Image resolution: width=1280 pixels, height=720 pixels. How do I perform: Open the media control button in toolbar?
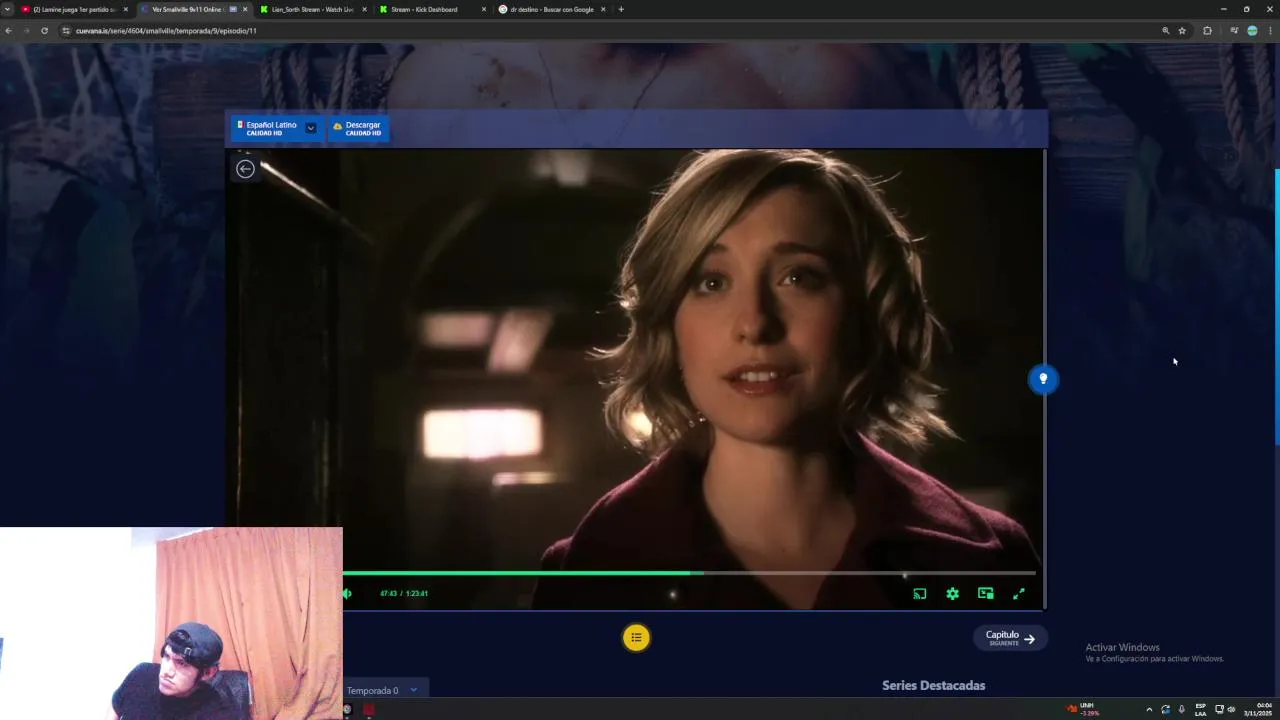[1234, 31]
